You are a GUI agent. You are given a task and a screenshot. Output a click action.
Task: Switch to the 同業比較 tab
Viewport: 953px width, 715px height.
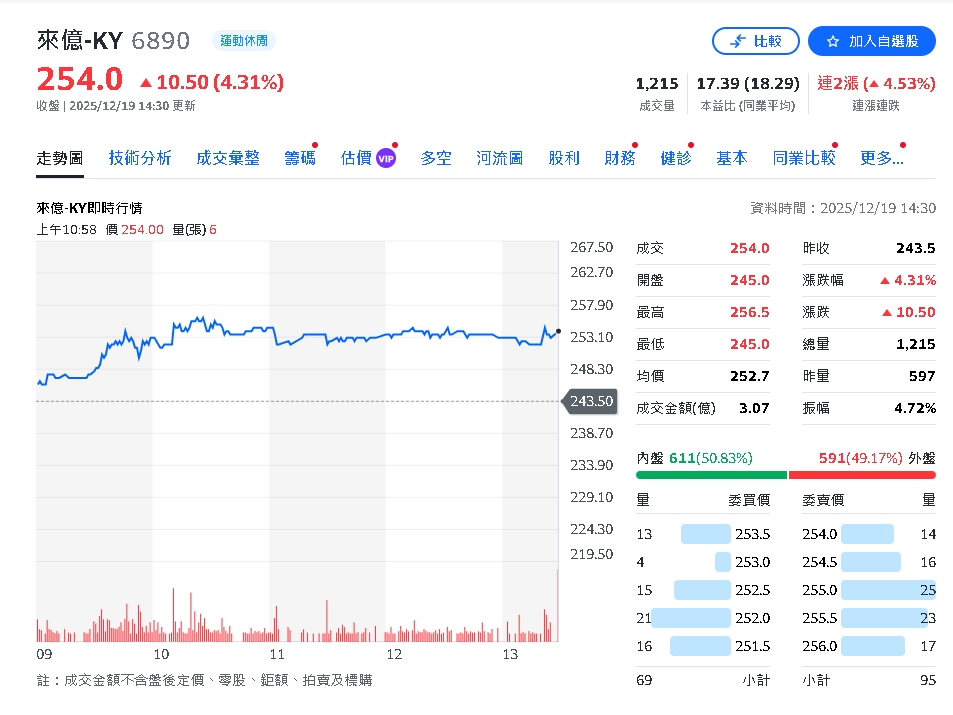coord(803,158)
